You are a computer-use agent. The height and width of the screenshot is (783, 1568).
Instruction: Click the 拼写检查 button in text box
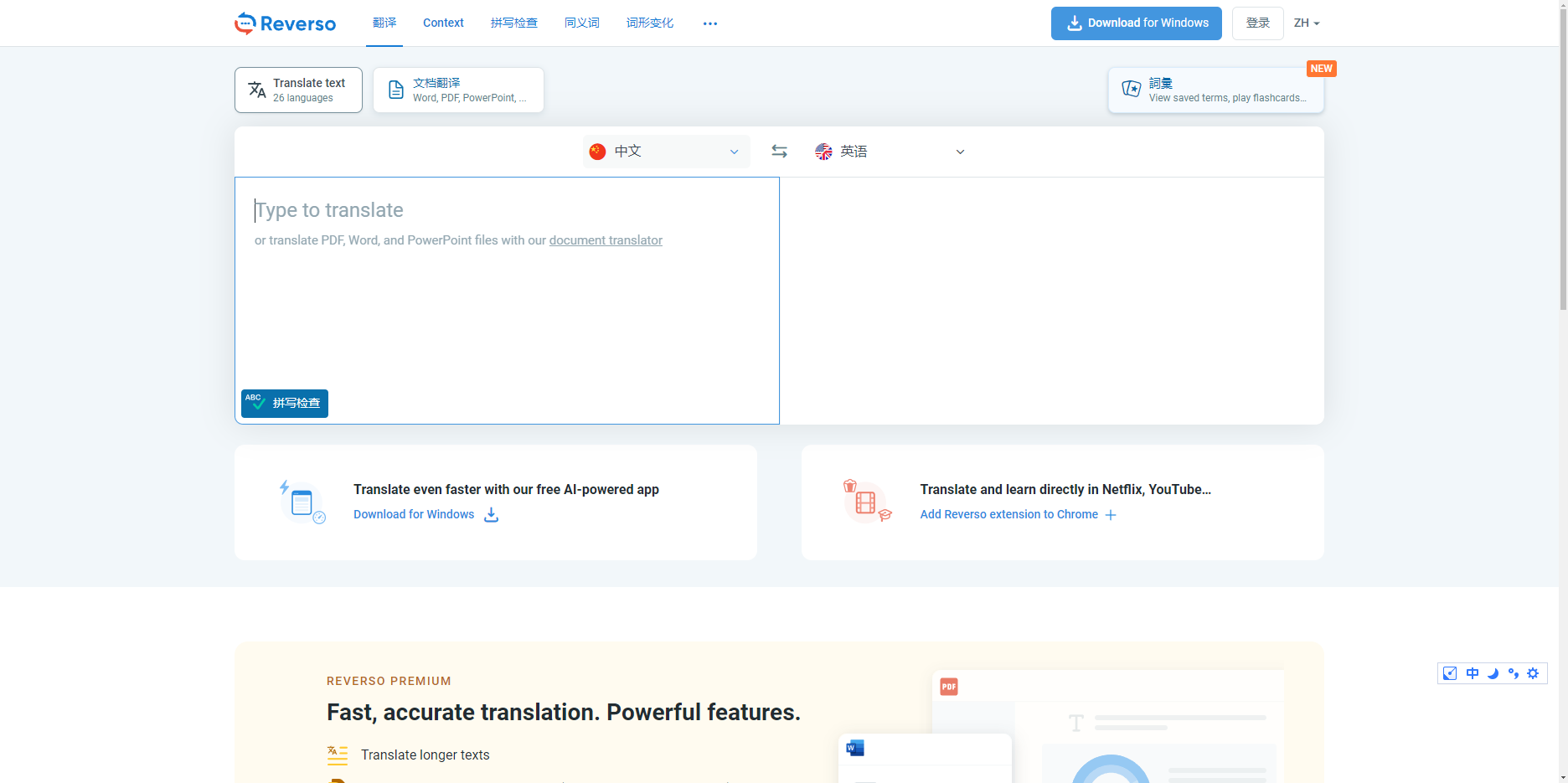tap(285, 404)
